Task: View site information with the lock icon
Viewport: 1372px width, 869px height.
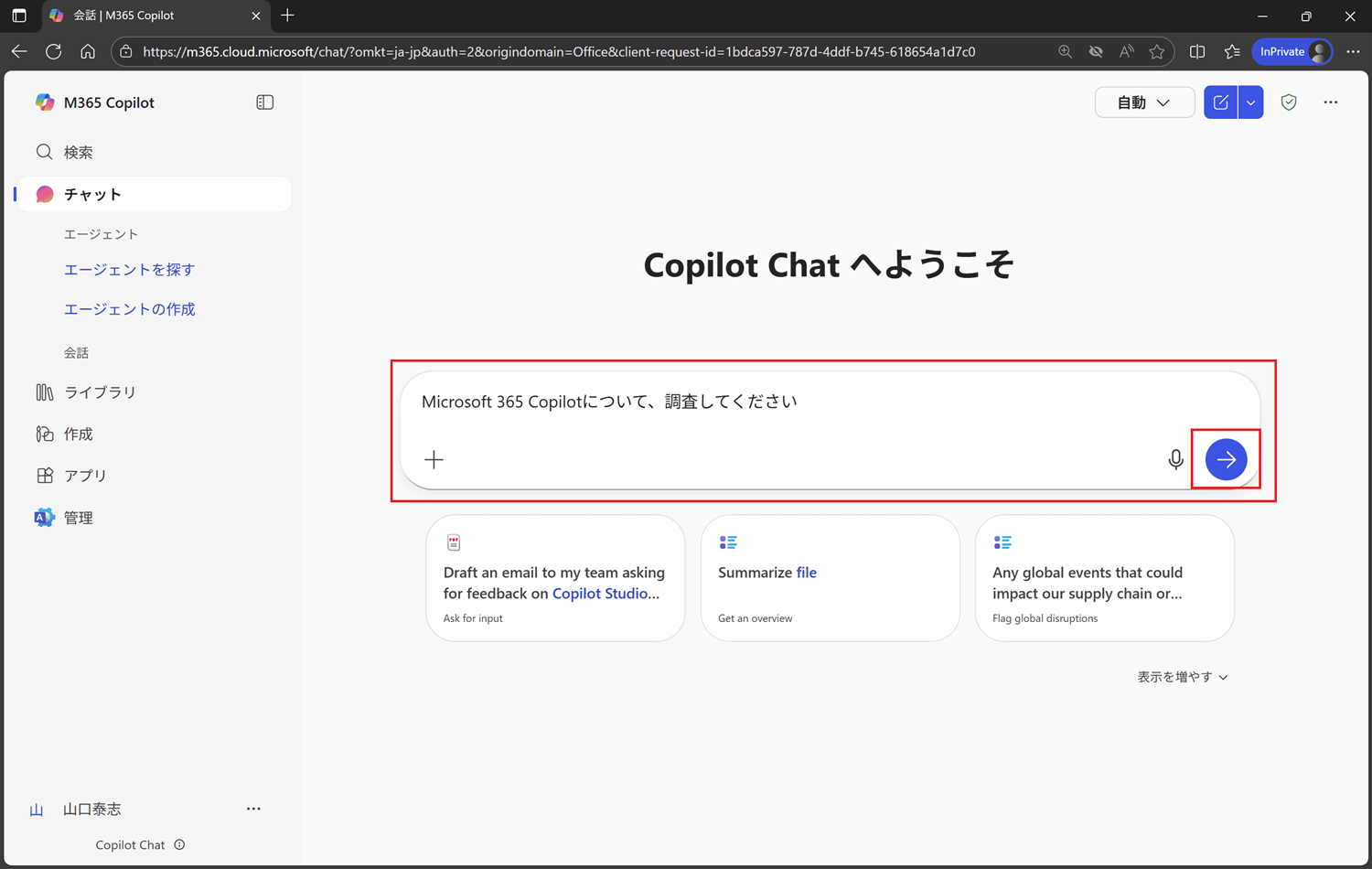Action: click(126, 52)
